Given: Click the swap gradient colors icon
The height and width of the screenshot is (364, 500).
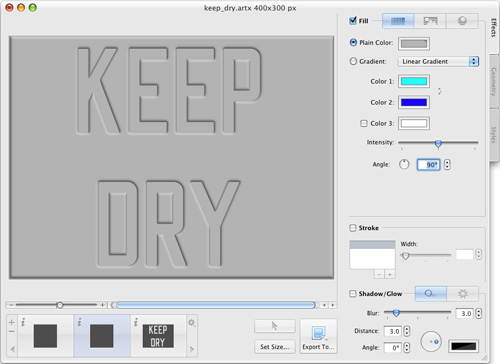Looking at the screenshot, I should 440,91.
